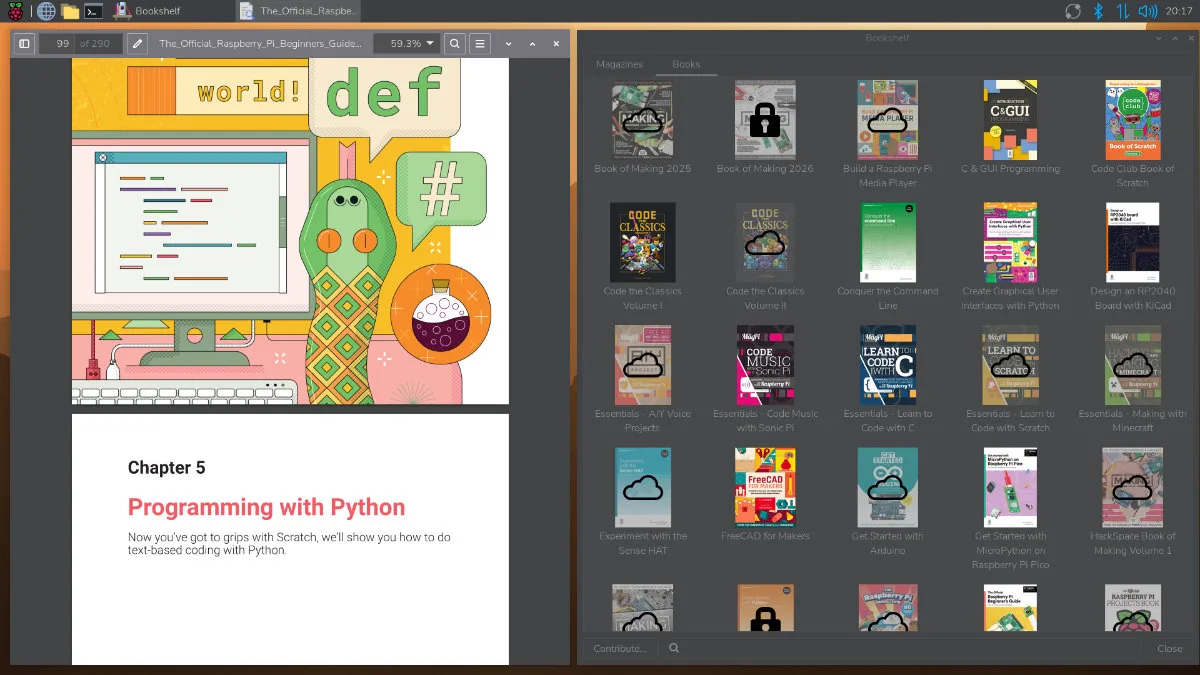1200x675 pixels.
Task: Select the Book of Making 2026 cover
Action: (x=765, y=120)
